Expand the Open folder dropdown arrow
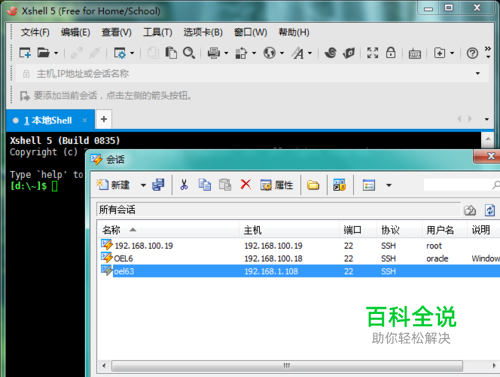 tap(56, 53)
